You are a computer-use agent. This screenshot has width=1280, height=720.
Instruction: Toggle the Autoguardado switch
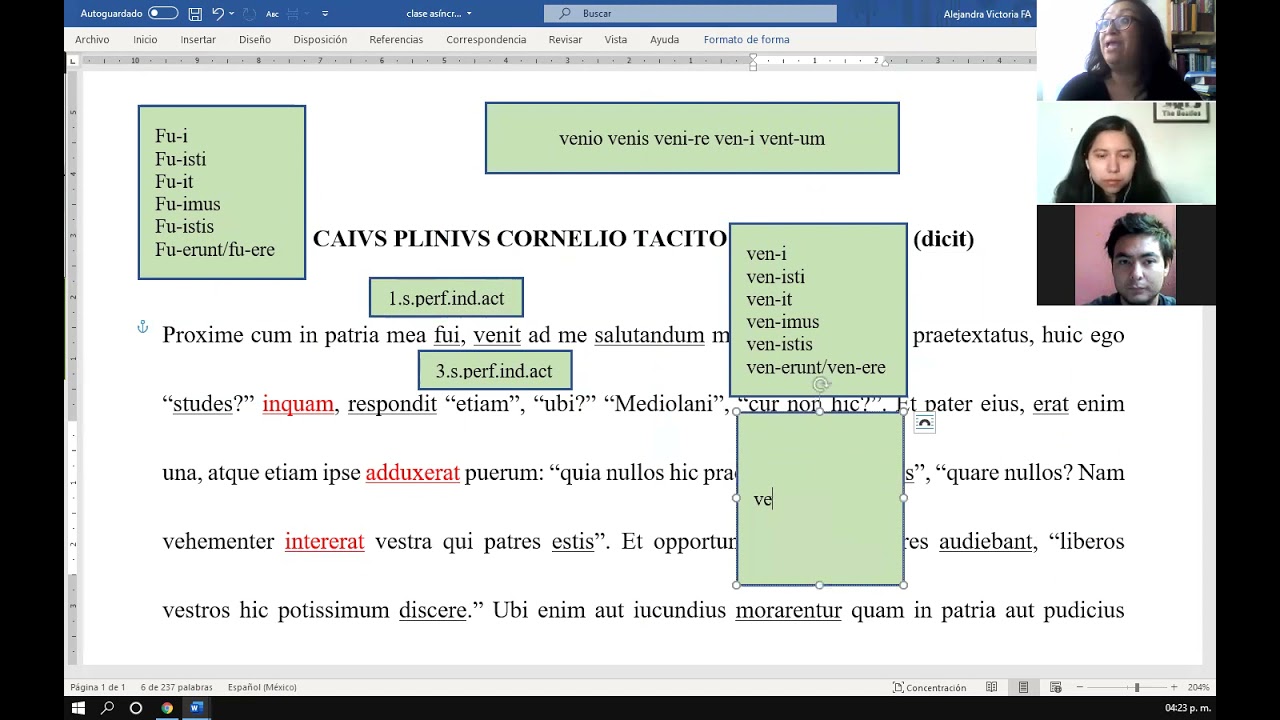[x=163, y=13]
